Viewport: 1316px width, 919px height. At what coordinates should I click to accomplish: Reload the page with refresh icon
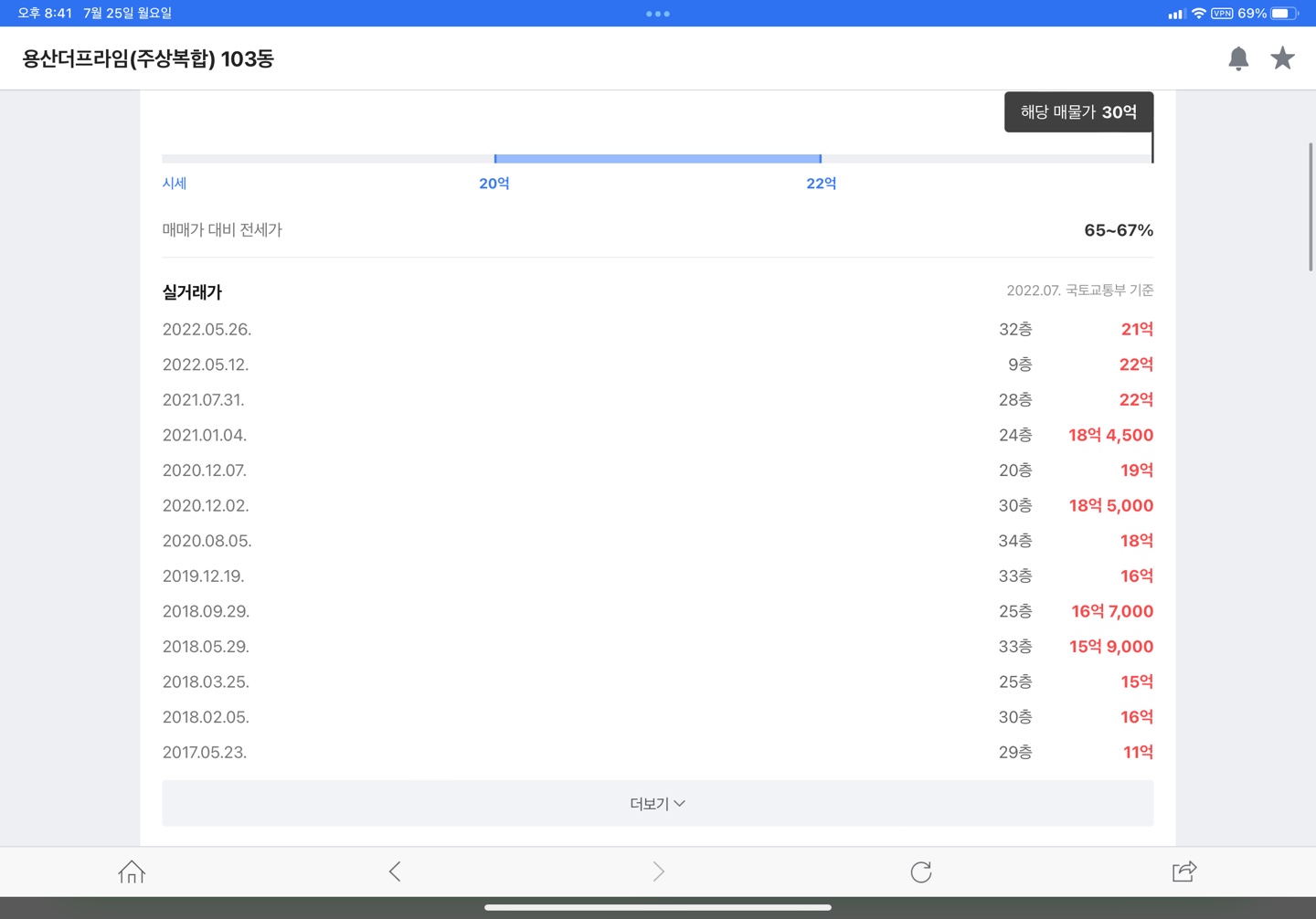pyautogui.click(x=921, y=871)
